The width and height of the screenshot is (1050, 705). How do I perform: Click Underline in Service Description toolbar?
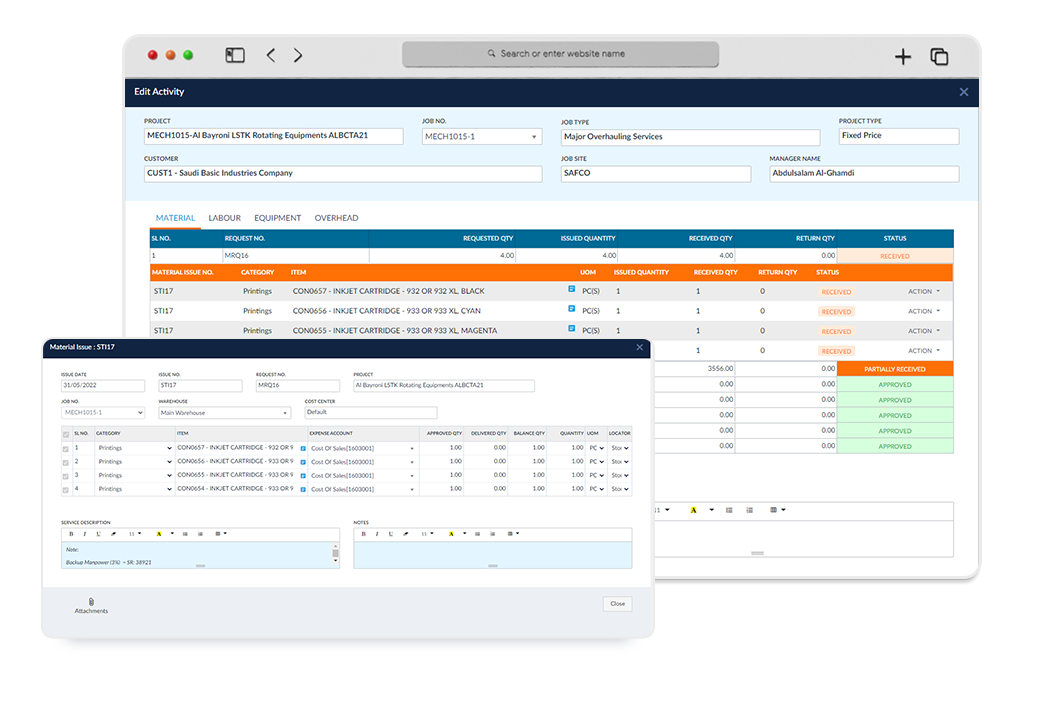coord(97,534)
